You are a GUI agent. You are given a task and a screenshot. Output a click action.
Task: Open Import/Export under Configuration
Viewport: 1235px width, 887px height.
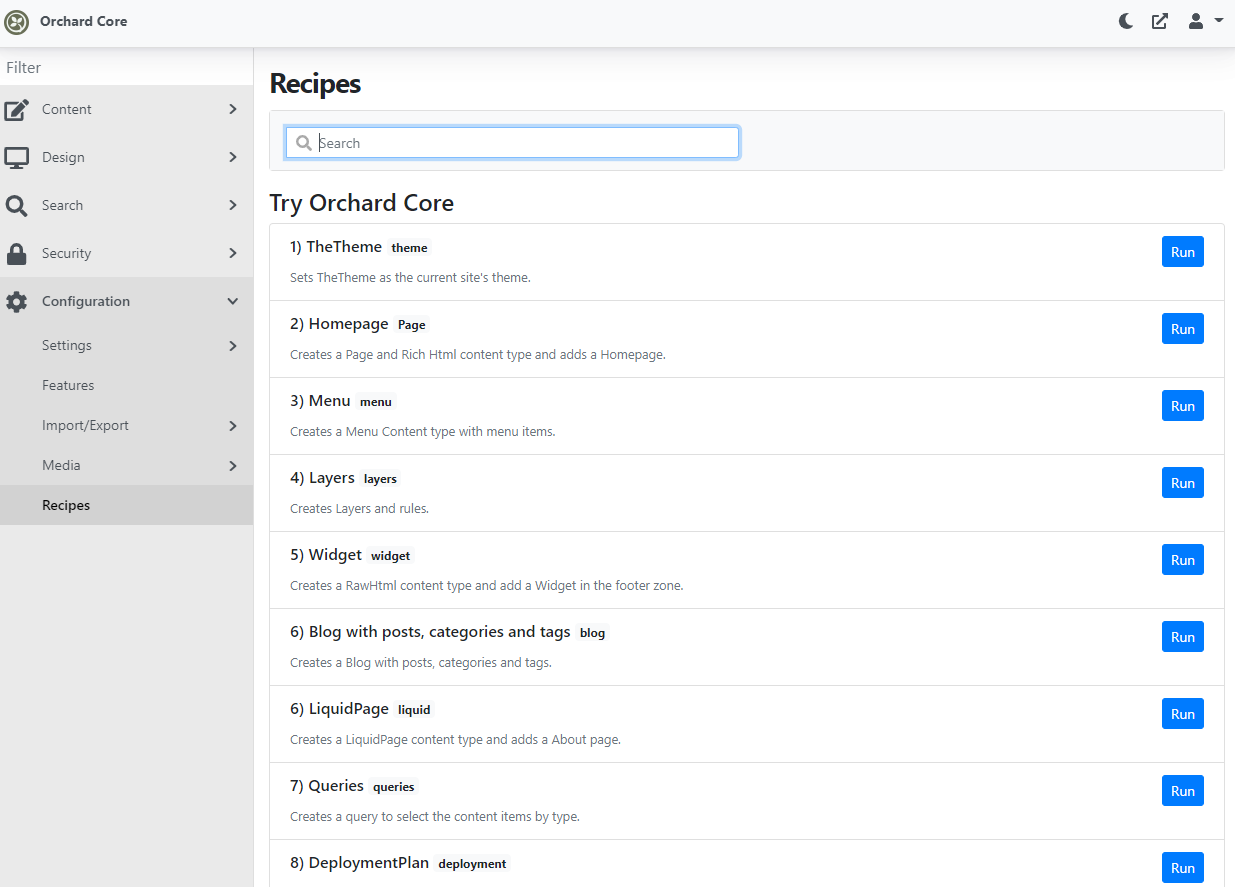coord(126,425)
